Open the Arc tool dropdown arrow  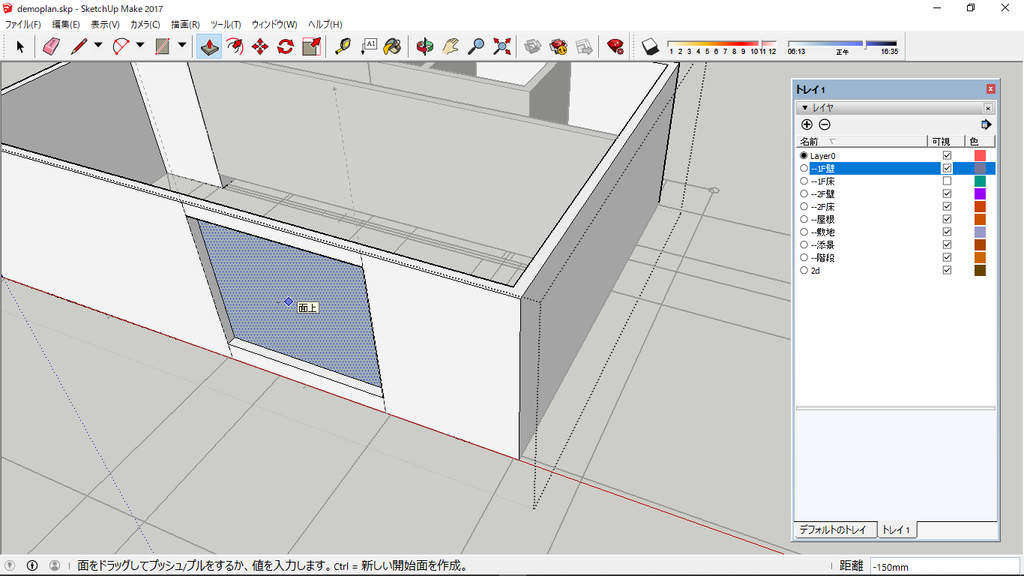click(x=140, y=46)
